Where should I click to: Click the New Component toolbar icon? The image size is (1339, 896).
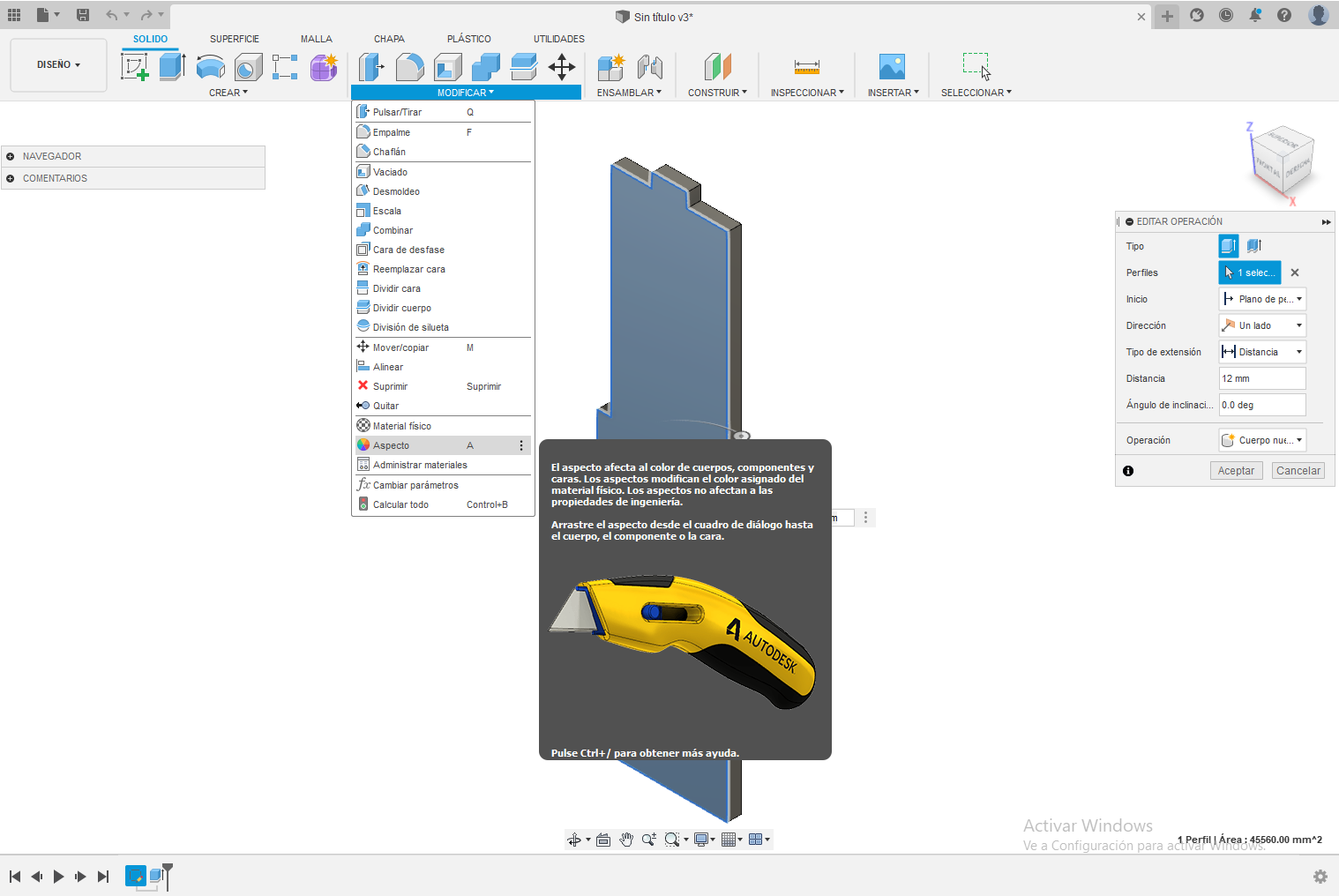point(610,67)
